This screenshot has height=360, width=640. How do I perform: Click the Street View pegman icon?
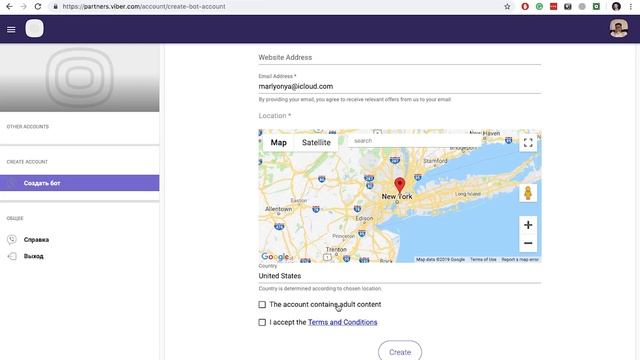pos(528,193)
